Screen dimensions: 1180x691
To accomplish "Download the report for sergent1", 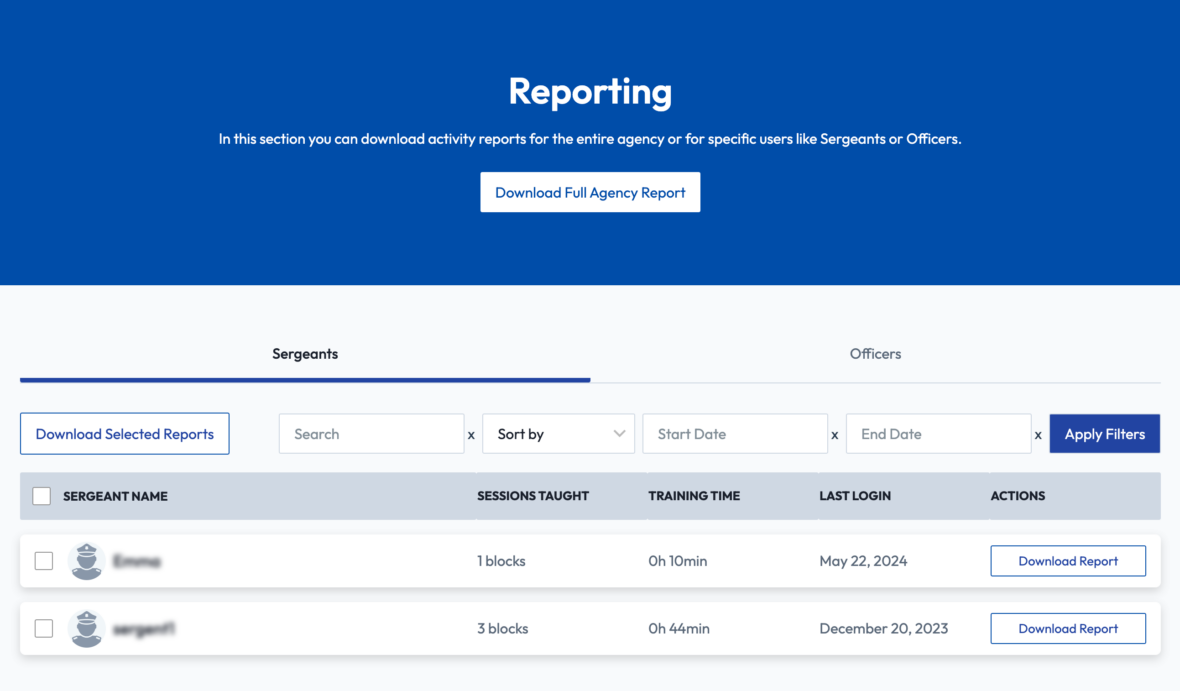I will (x=1068, y=628).
